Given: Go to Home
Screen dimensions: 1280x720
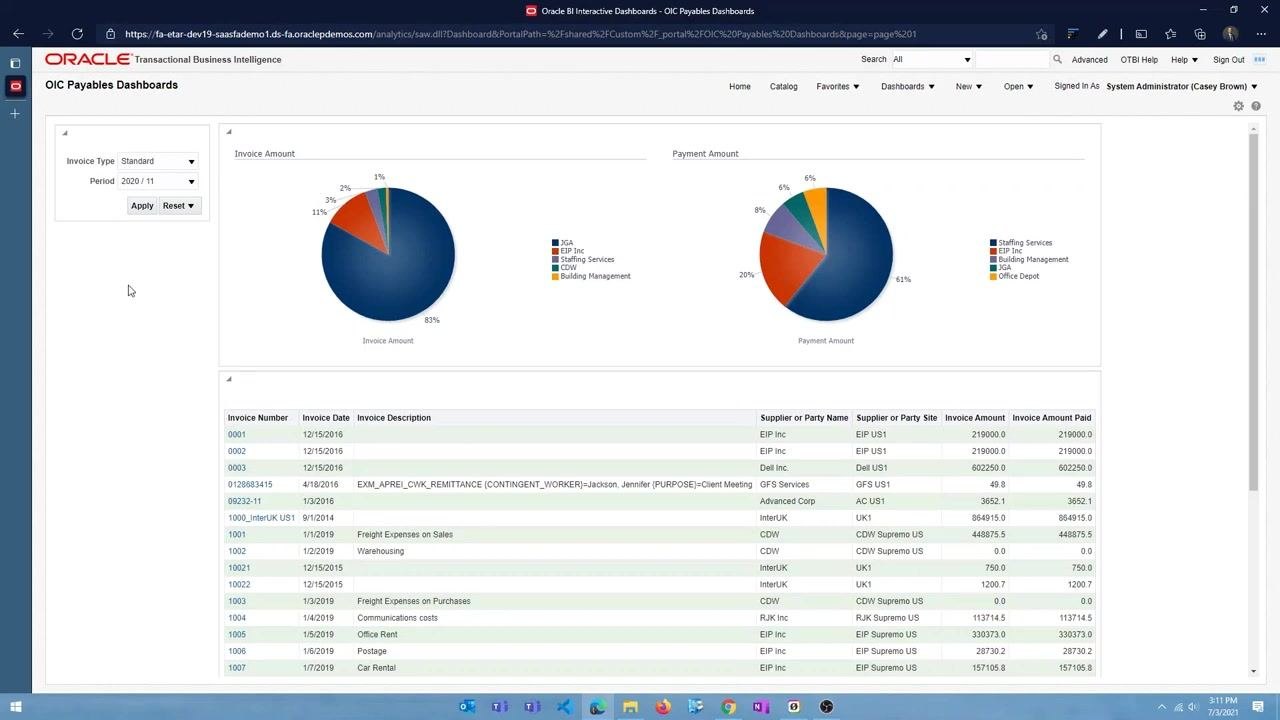Looking at the screenshot, I should pyautogui.click(x=740, y=87).
